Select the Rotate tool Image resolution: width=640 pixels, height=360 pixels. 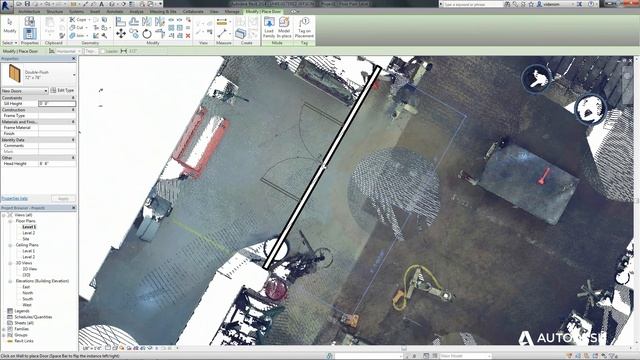click(147, 34)
